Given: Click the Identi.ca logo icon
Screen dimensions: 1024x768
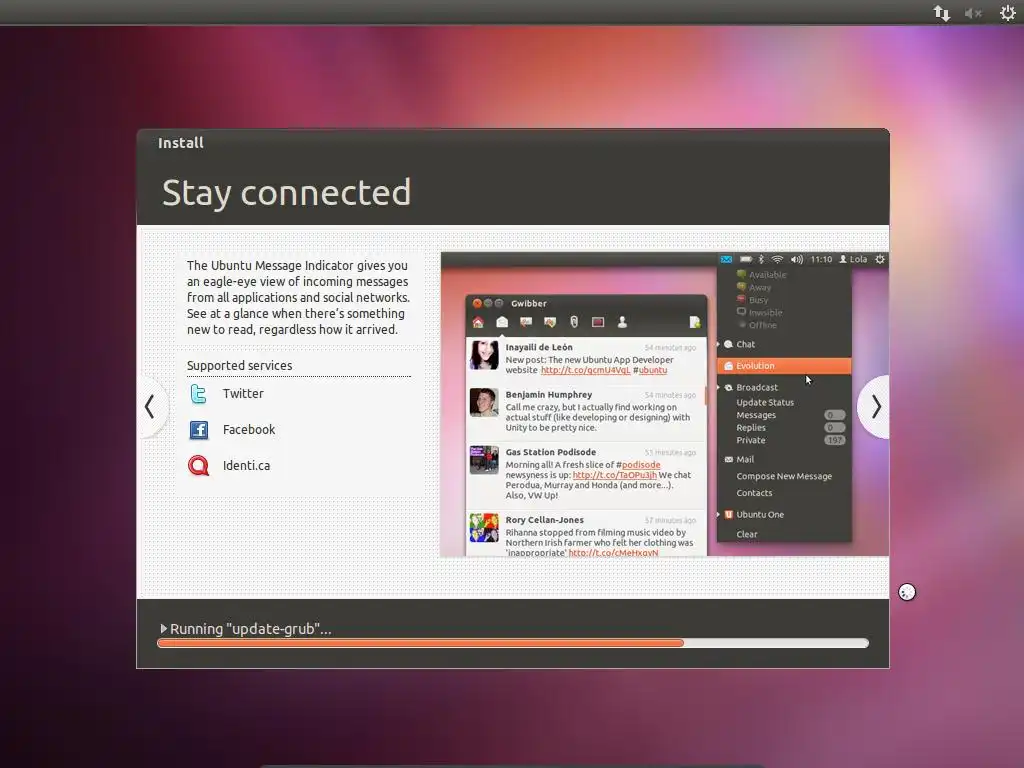Looking at the screenshot, I should click(199, 466).
